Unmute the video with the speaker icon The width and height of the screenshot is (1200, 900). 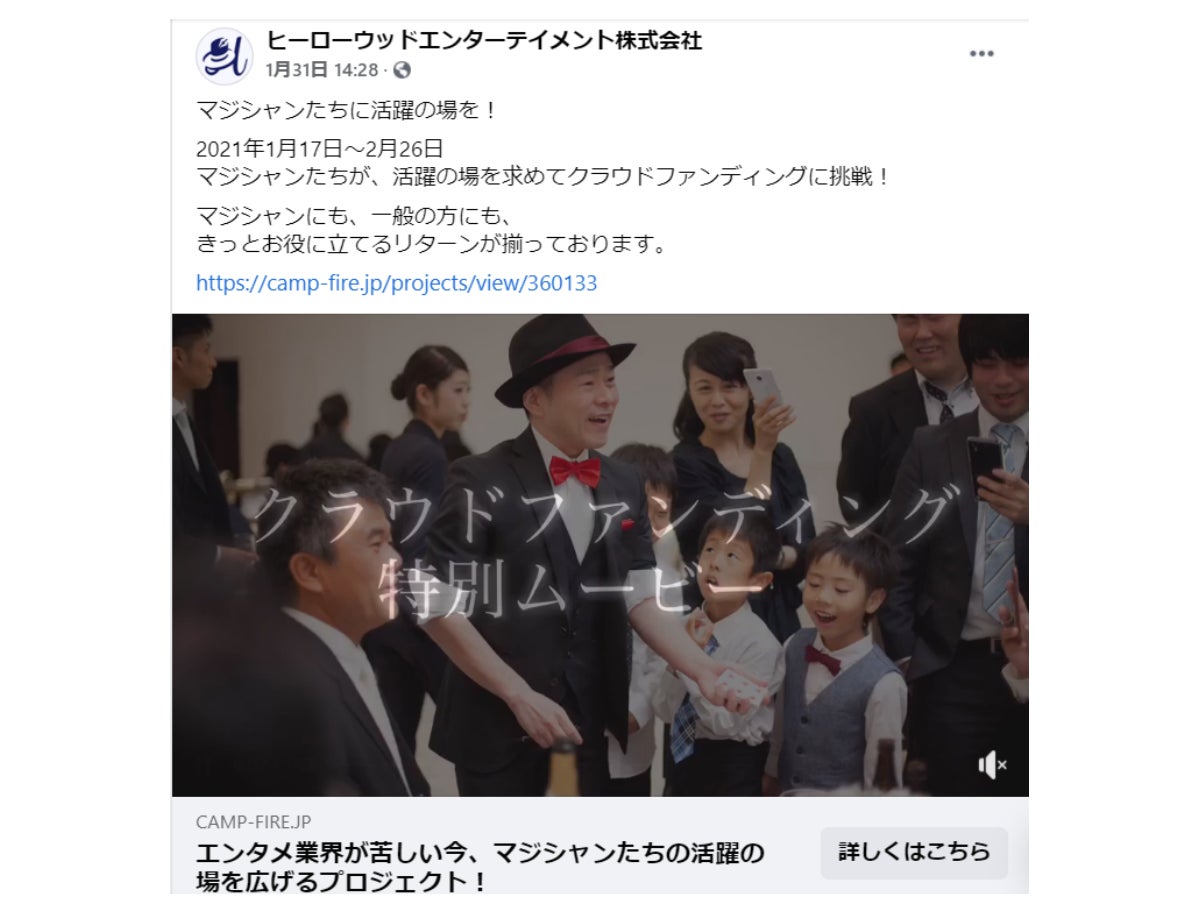pyautogui.click(x=991, y=765)
